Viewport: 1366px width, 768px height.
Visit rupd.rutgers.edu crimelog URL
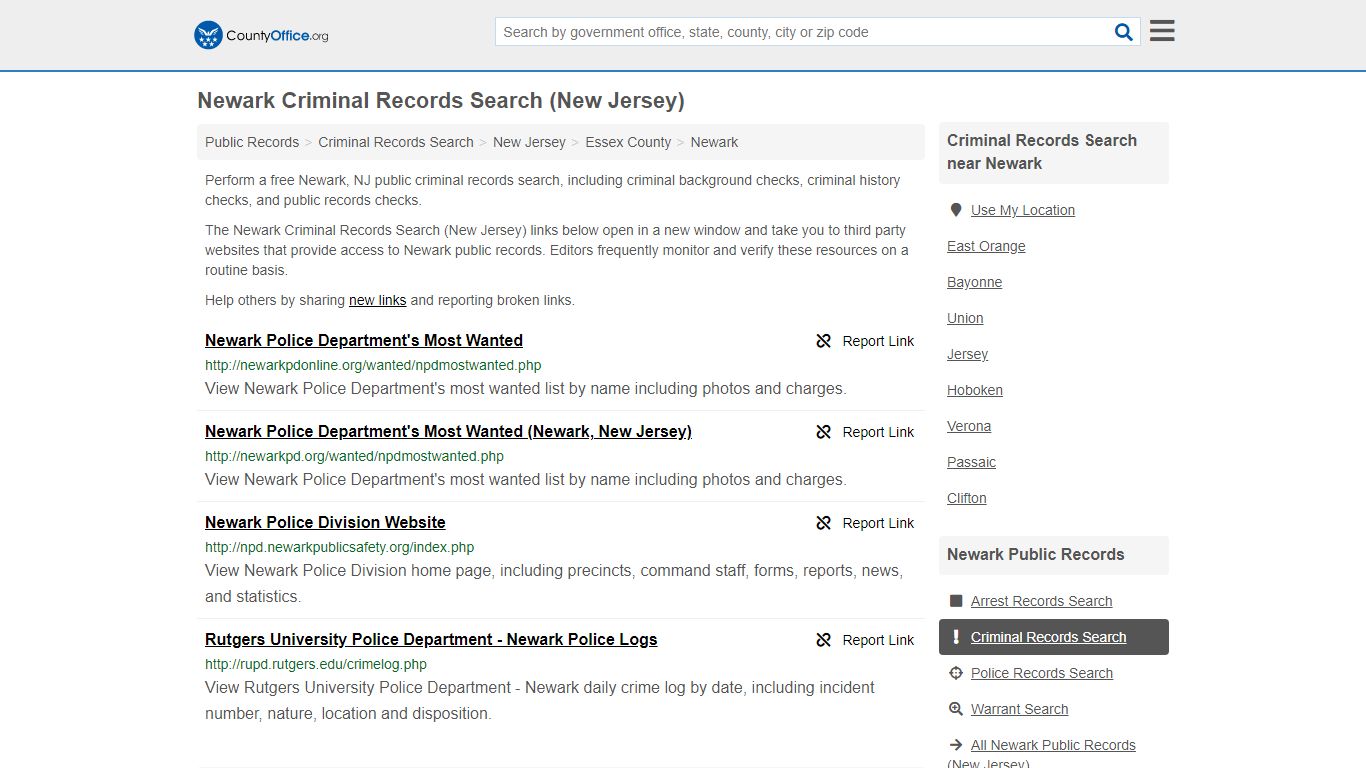[x=316, y=664]
